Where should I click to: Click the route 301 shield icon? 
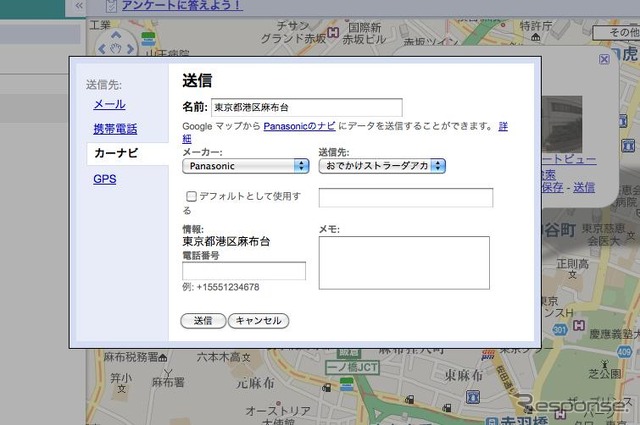560,330
